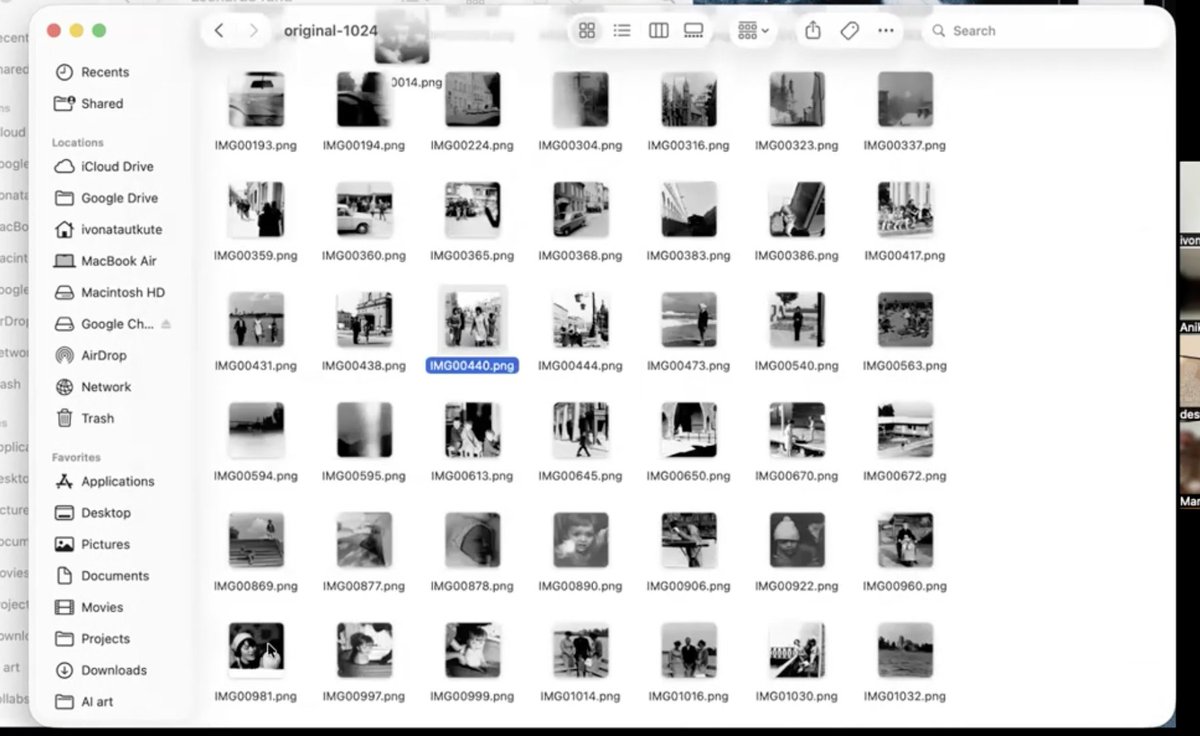Eject the Google Ch... volume
Image resolution: width=1200 pixels, height=736 pixels.
[166, 324]
